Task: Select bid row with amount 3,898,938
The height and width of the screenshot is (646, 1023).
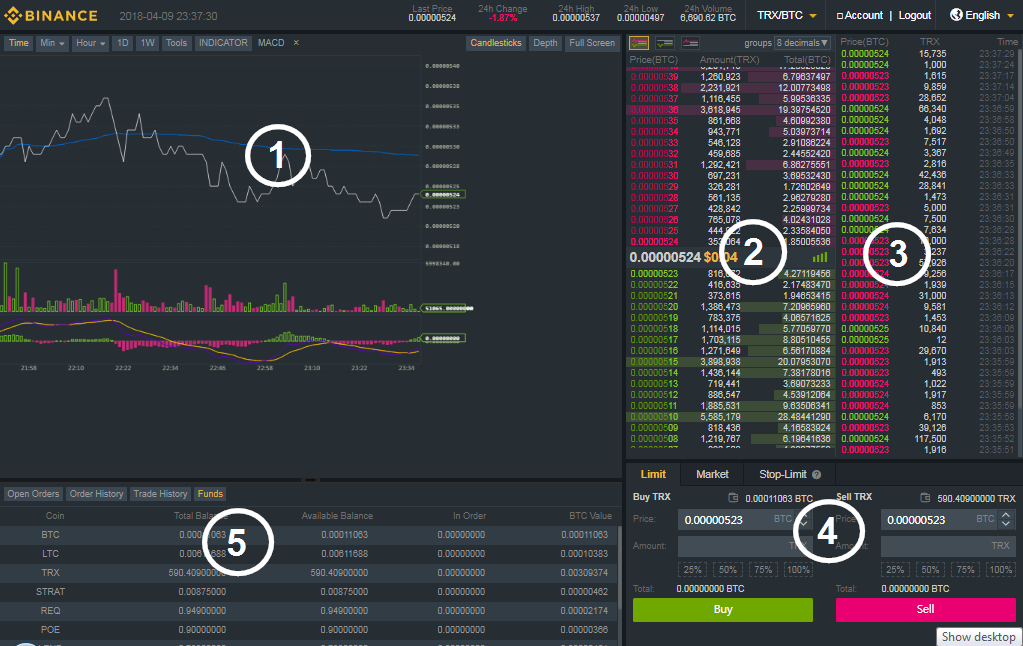Action: pyautogui.click(x=731, y=361)
